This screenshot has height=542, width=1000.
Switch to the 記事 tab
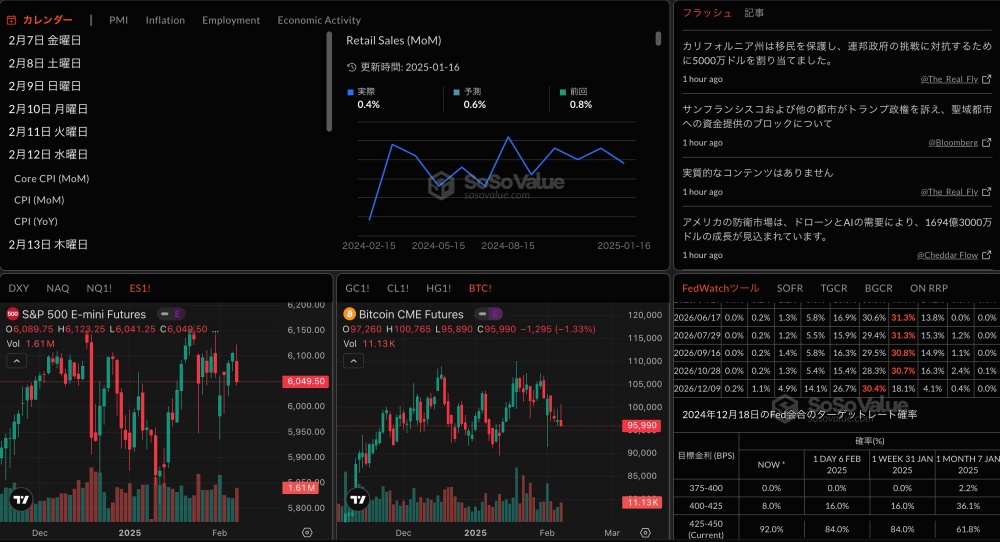pyautogui.click(x=754, y=13)
